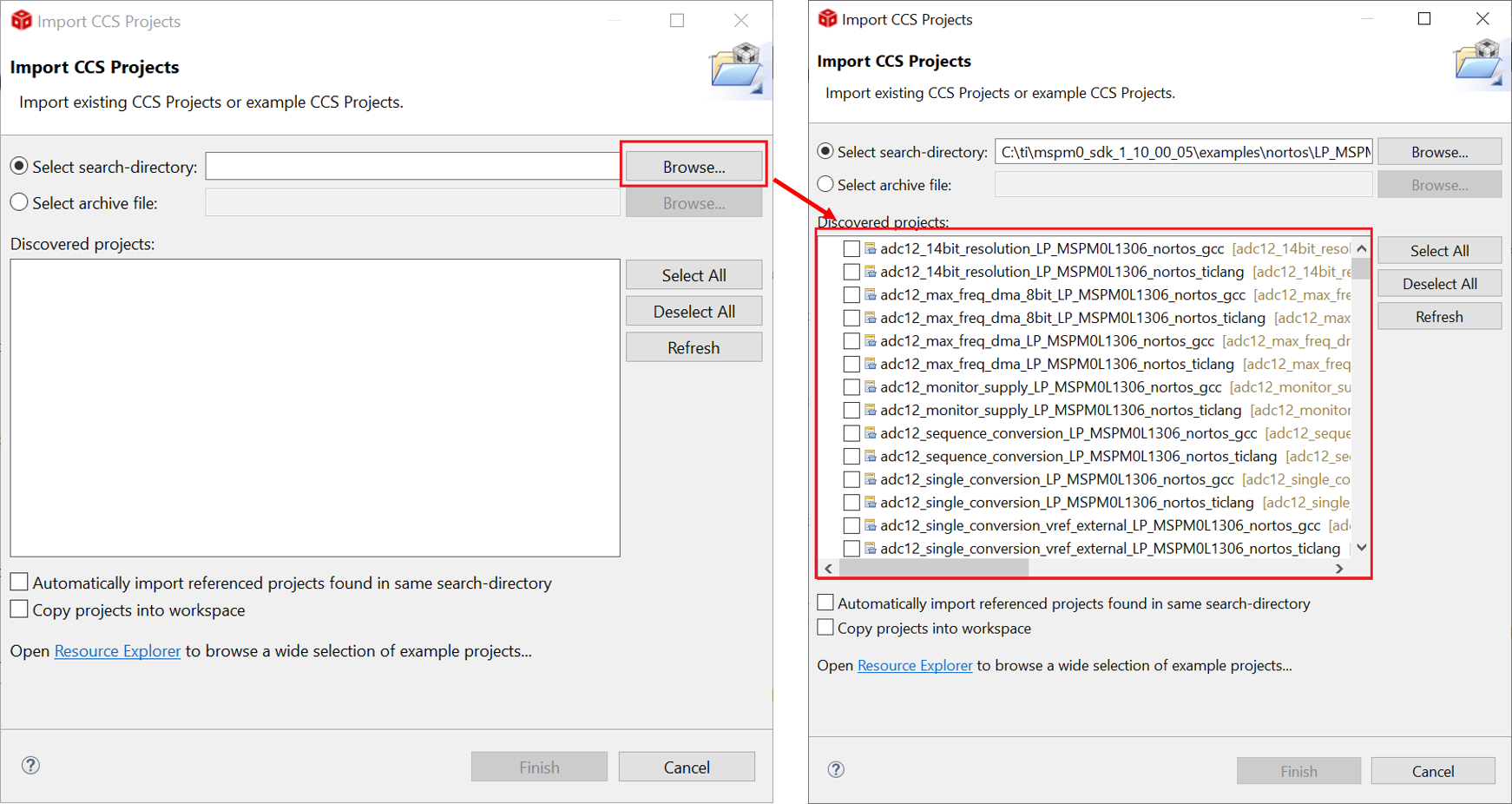The height and width of the screenshot is (804, 1512).
Task: Click Browse for search-directory in left dialog
Action: [x=694, y=167]
